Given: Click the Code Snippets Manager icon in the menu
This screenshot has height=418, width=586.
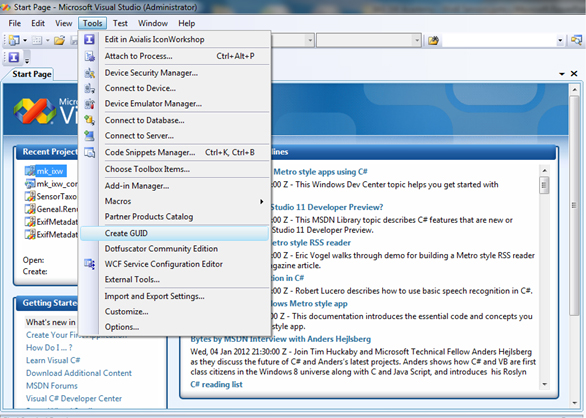Looking at the screenshot, I should point(90,153).
